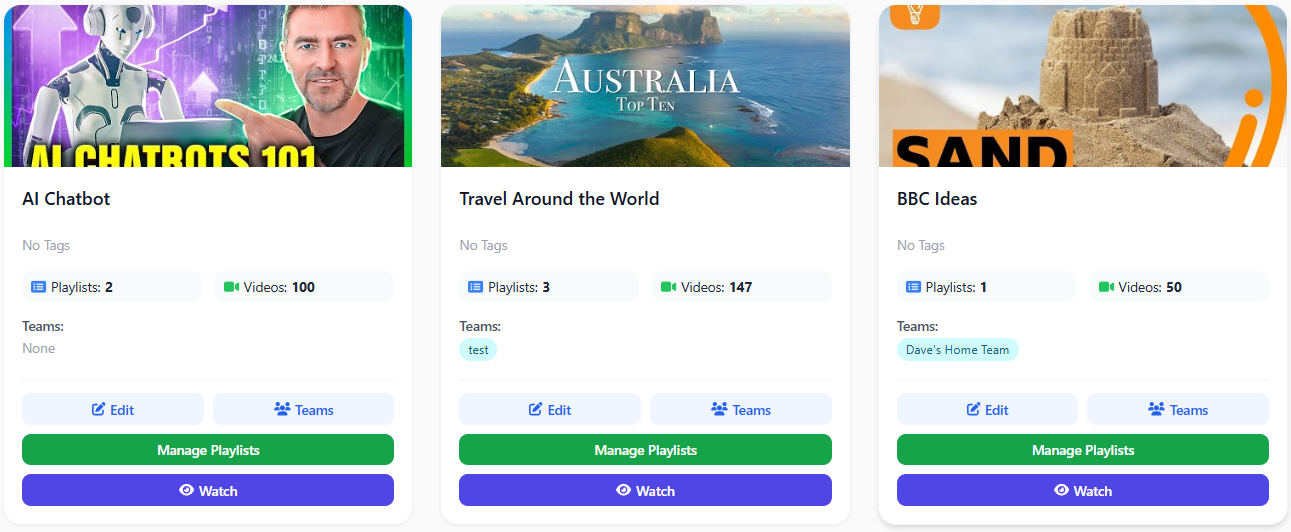Screen dimensions: 1291x532
Task: Watch the BBC Ideas channel
Action: pyautogui.click(x=1083, y=490)
